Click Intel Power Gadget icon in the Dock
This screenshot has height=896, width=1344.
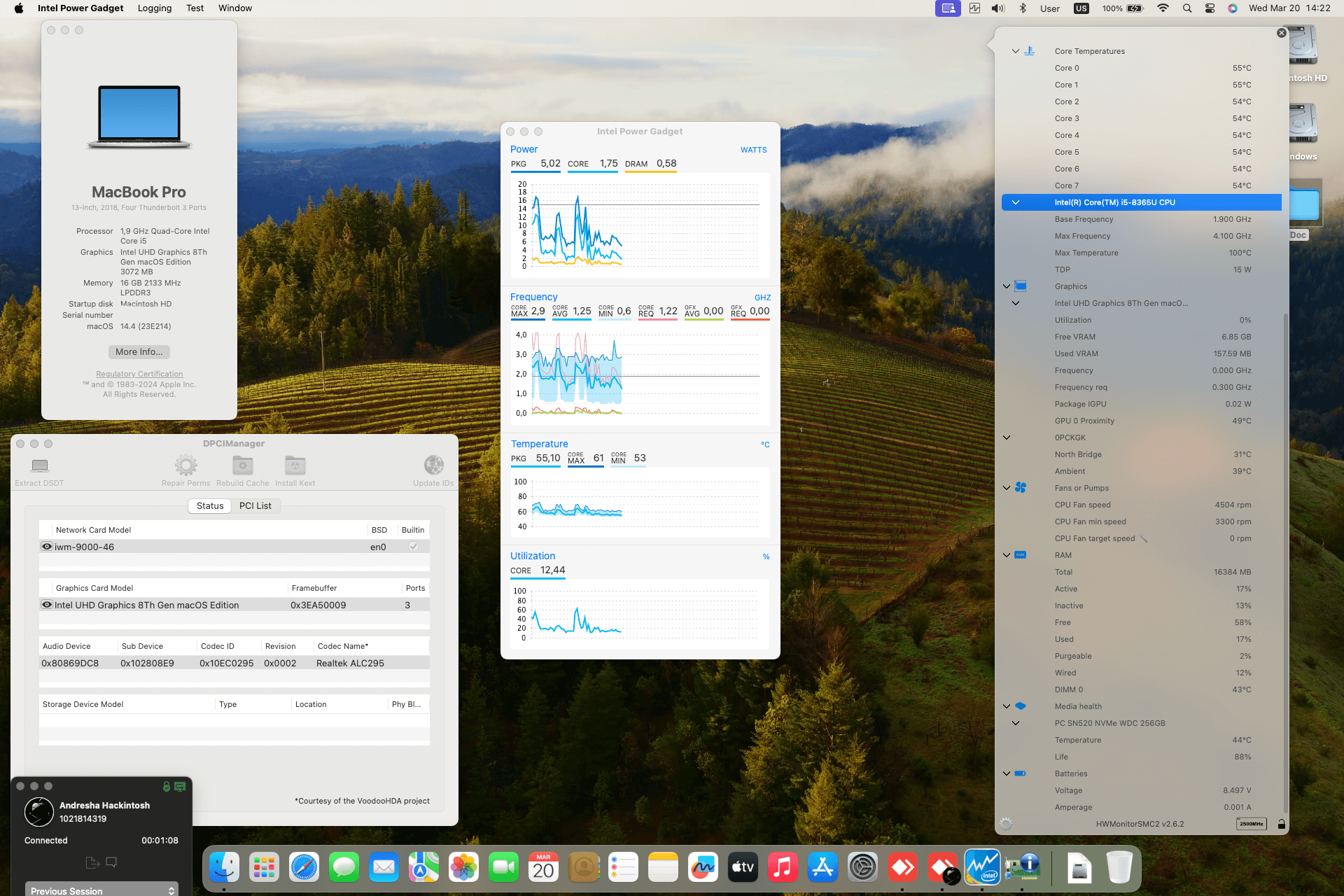982,868
